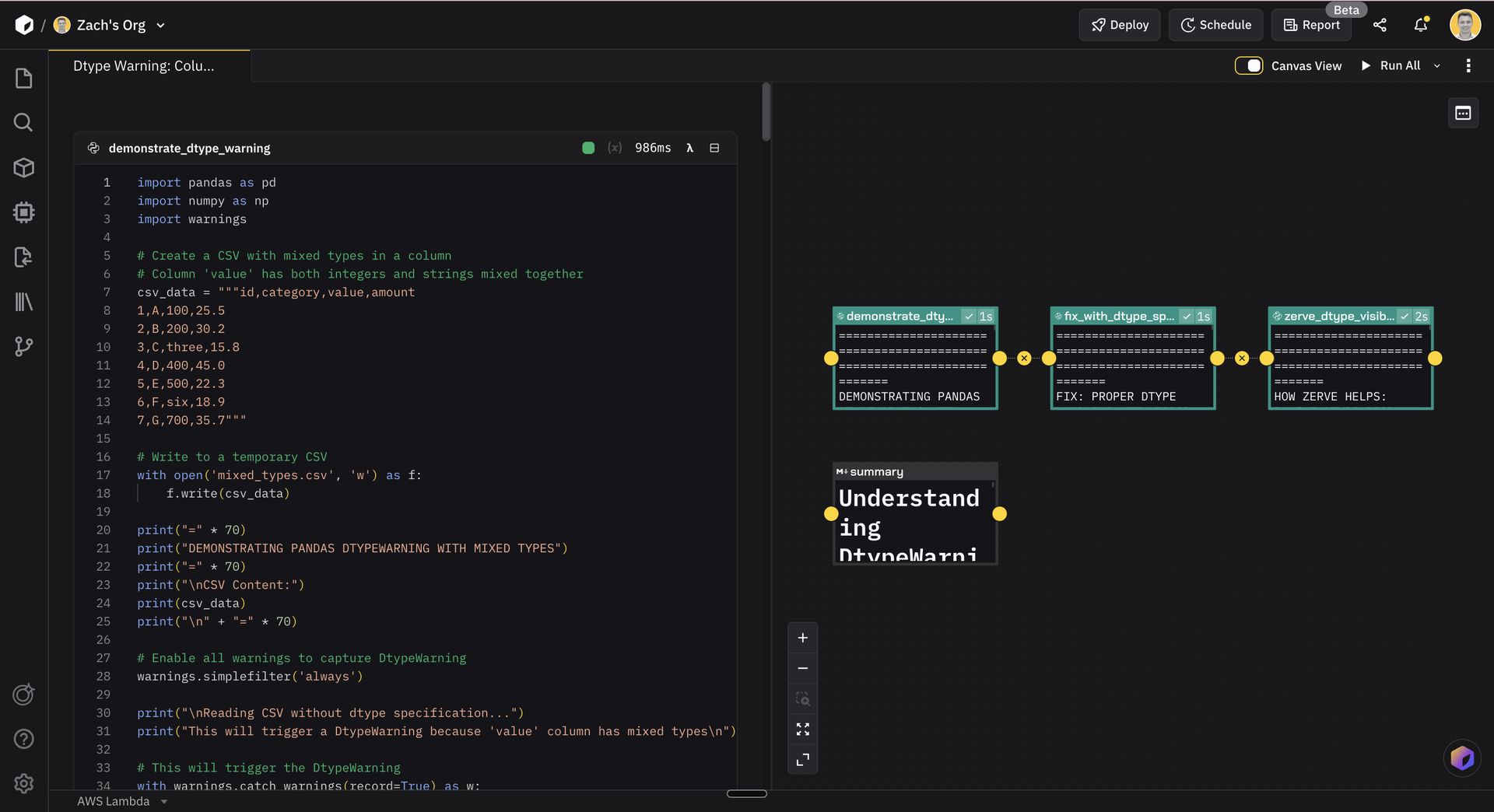This screenshot has width=1494, height=812.
Task: Select the Dtype Warning tab
Action: (x=143, y=65)
